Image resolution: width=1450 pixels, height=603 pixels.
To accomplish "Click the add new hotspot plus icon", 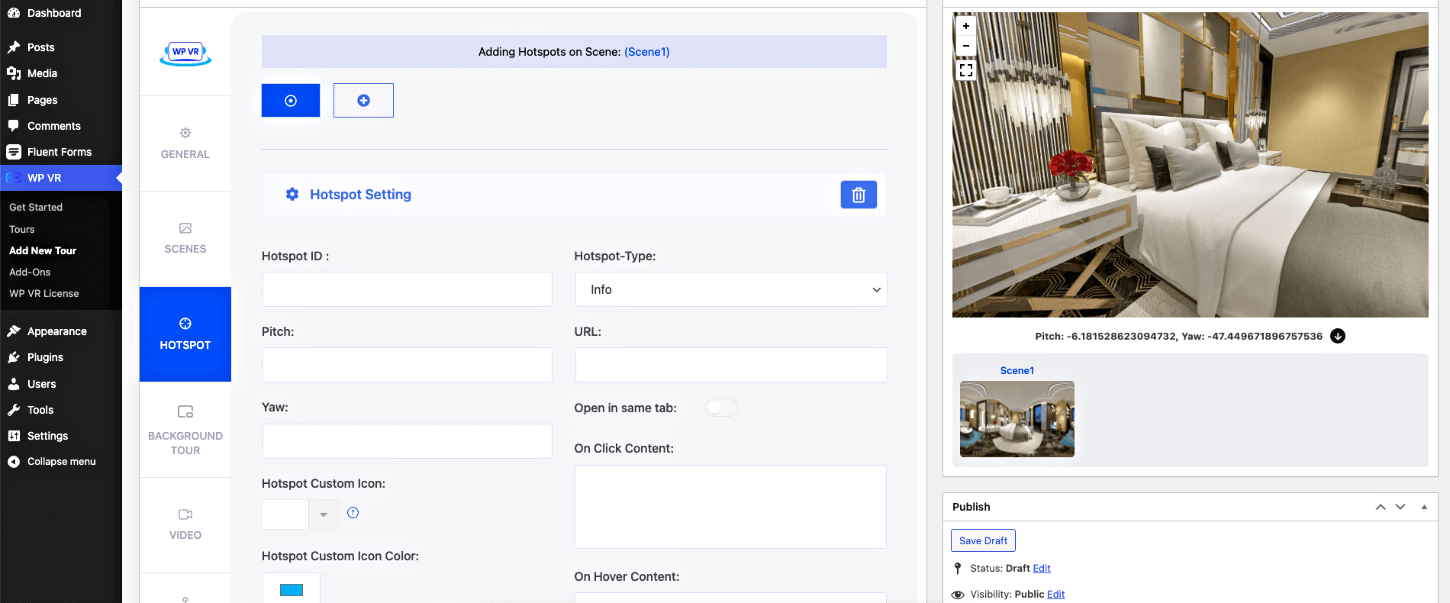I will [363, 100].
